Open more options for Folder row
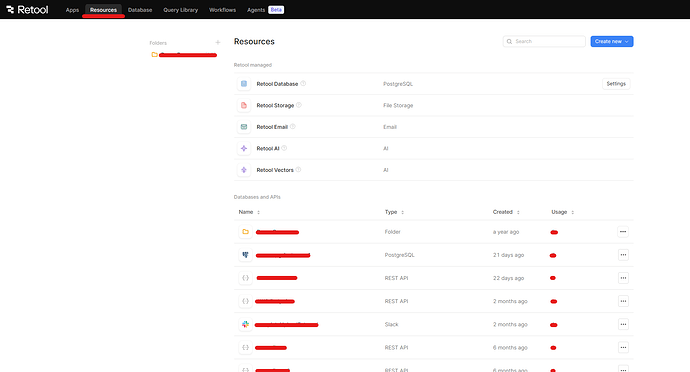The height and width of the screenshot is (372, 690). (x=623, y=232)
